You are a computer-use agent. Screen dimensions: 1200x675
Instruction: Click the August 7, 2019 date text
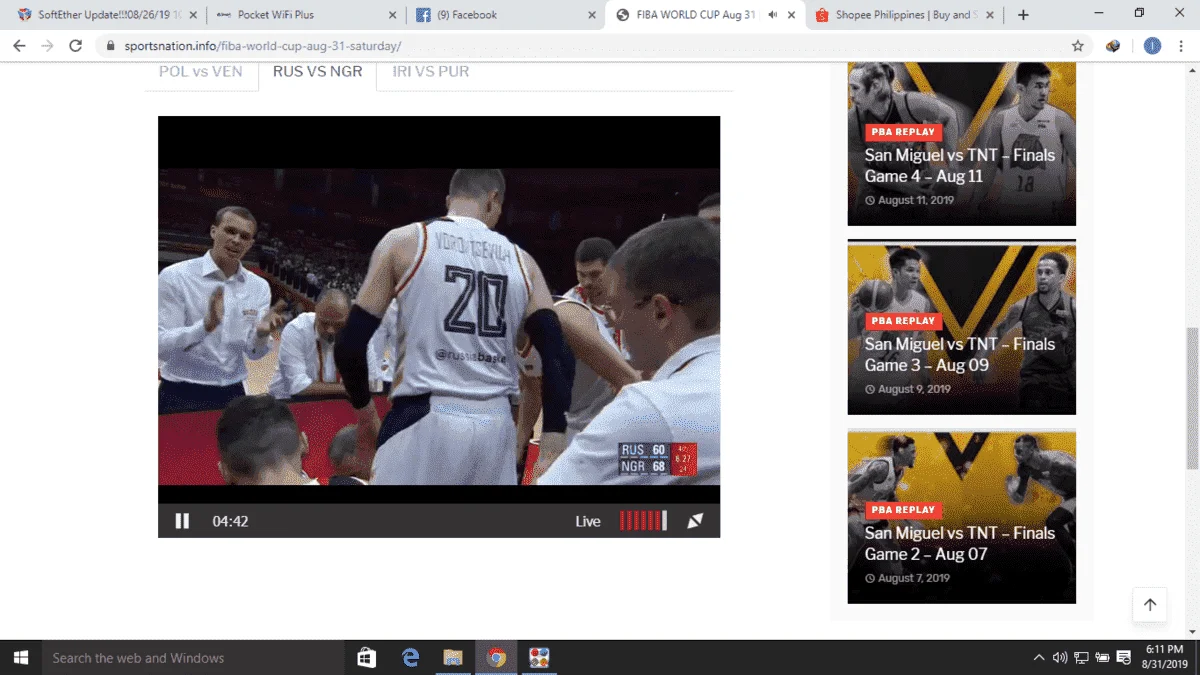pos(913,578)
